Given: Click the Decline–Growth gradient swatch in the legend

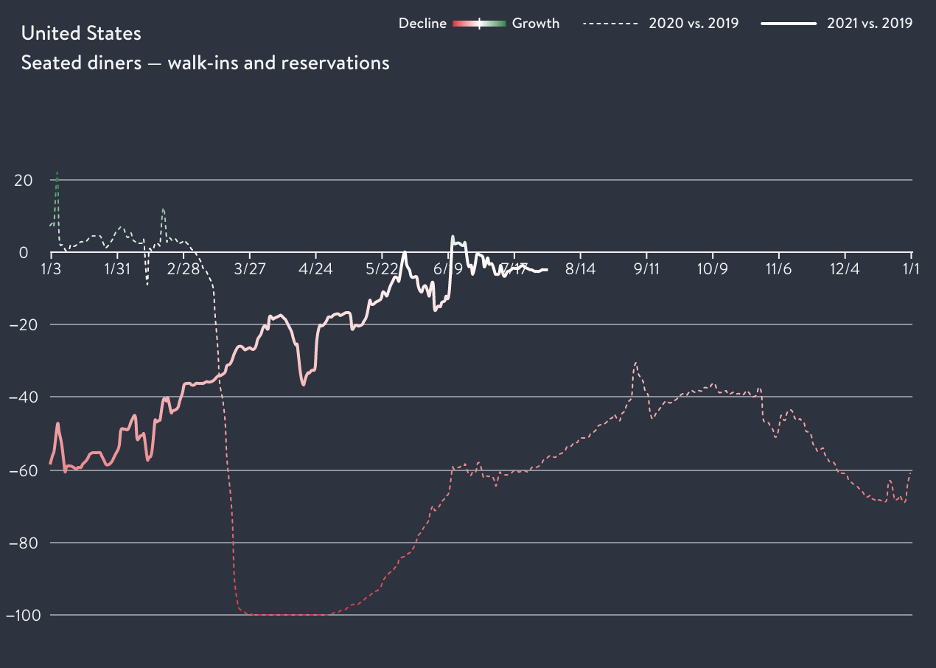Looking at the screenshot, I should tap(479, 23).
